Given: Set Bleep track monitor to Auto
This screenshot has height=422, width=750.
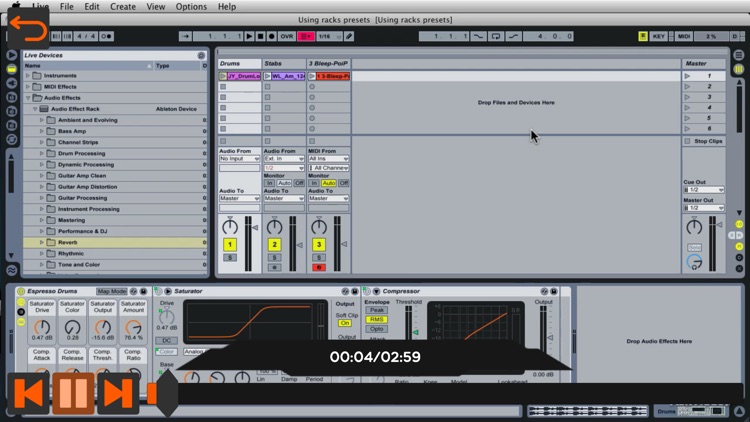Looking at the screenshot, I should (329, 183).
